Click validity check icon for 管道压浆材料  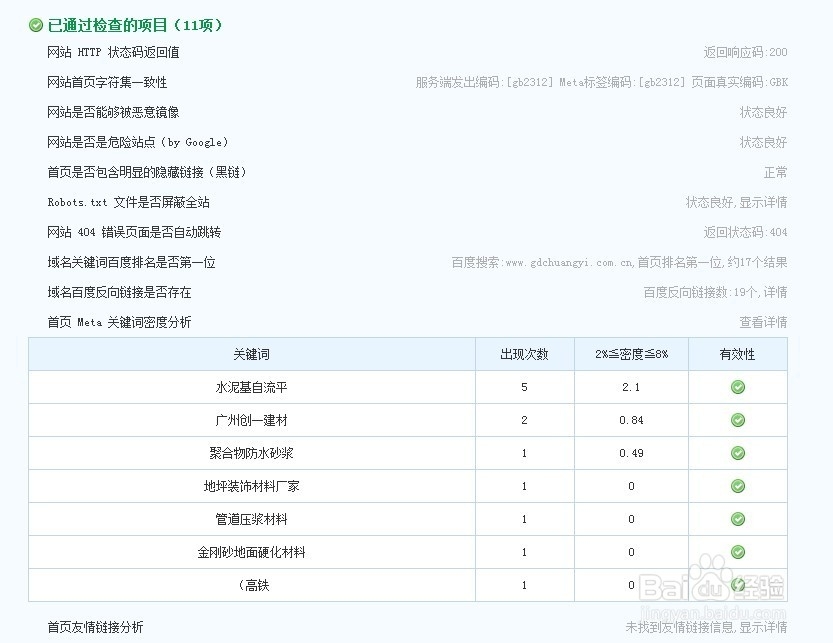pos(737,519)
